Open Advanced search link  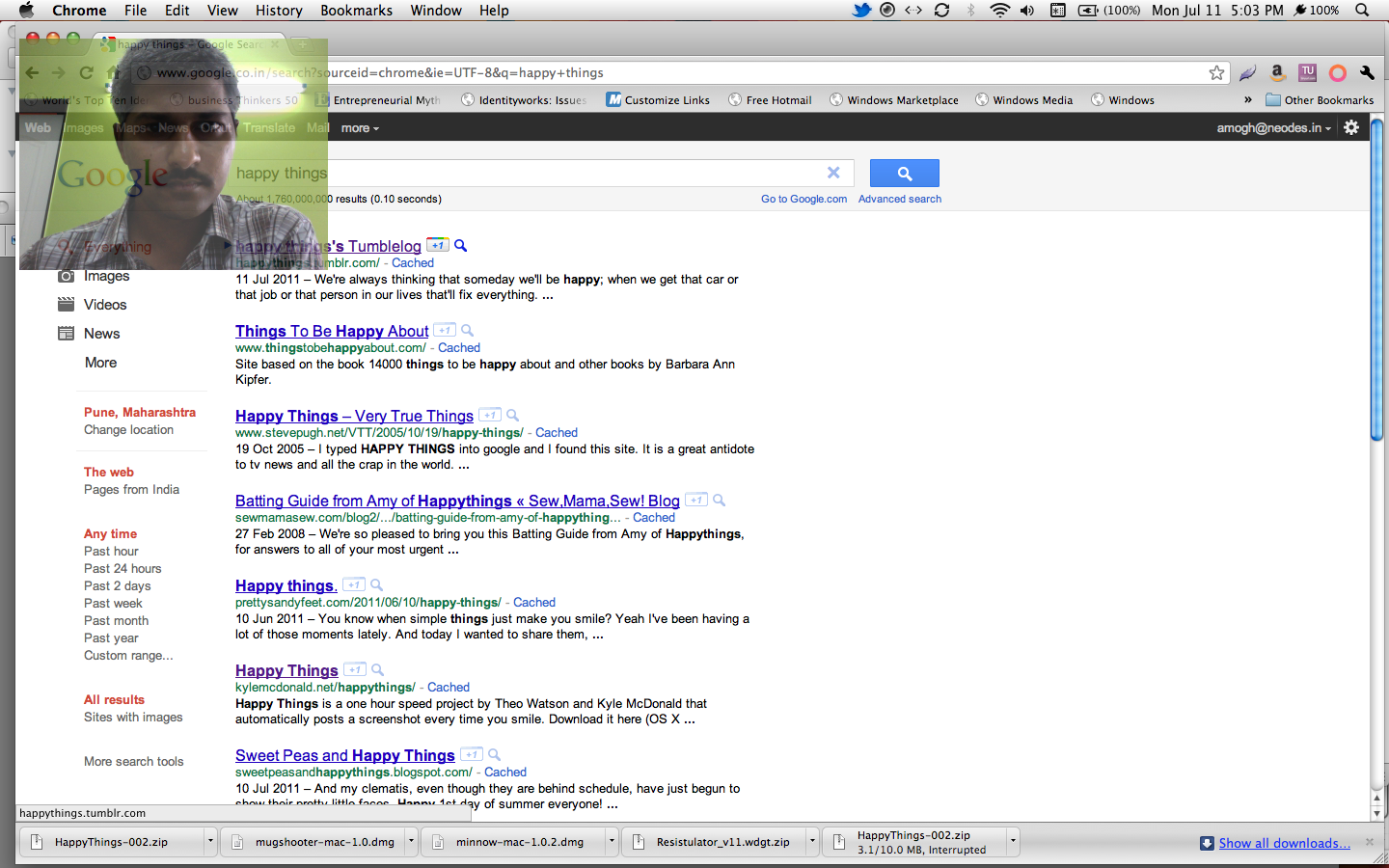click(900, 200)
